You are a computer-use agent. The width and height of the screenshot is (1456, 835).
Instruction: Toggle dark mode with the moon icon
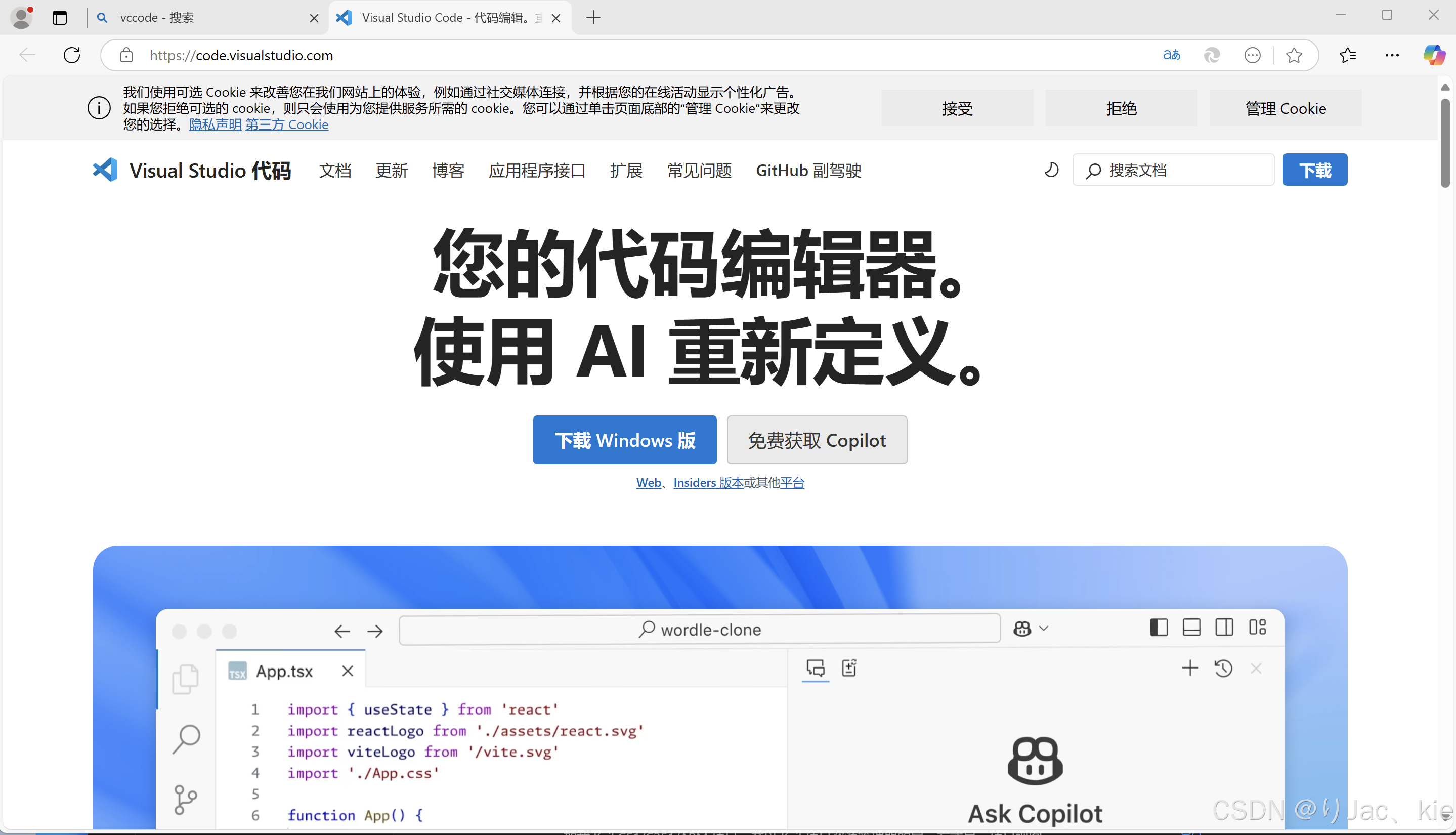point(1051,170)
